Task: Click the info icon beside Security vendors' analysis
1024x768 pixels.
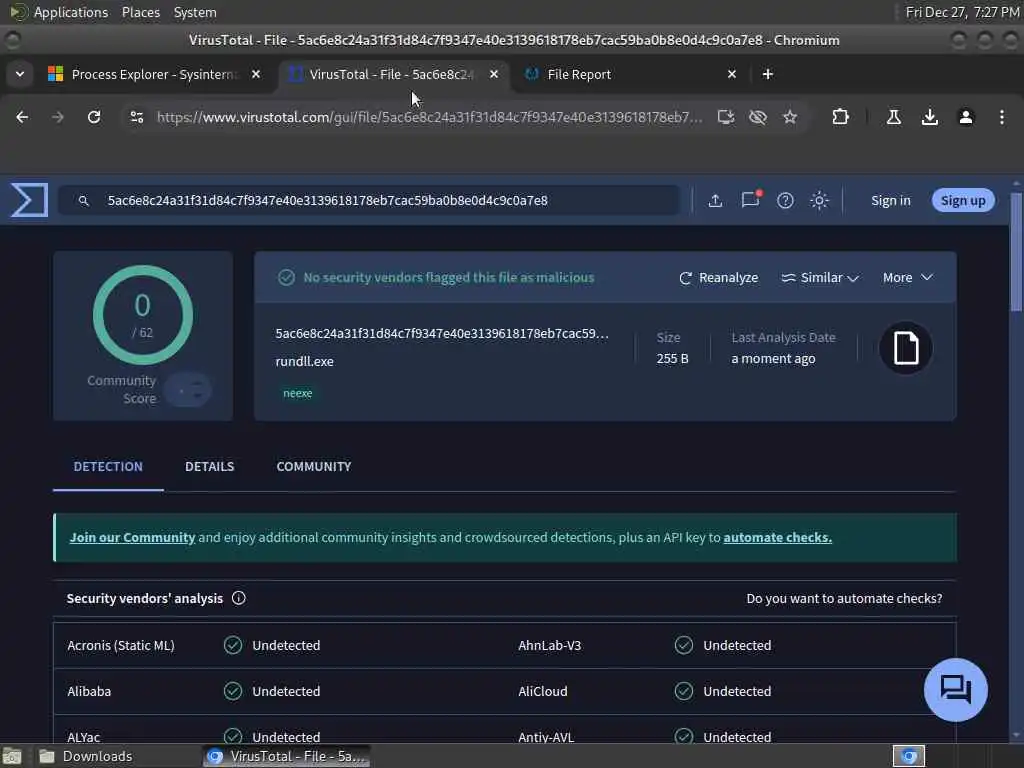Action: coord(239,598)
